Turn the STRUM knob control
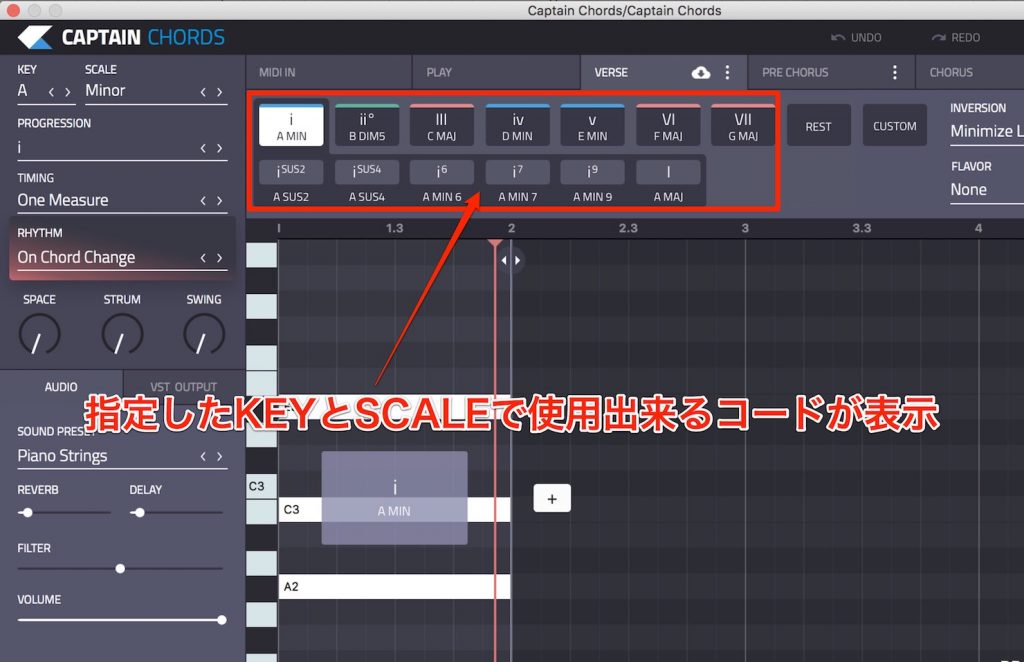This screenshot has width=1024, height=662. tap(122, 334)
